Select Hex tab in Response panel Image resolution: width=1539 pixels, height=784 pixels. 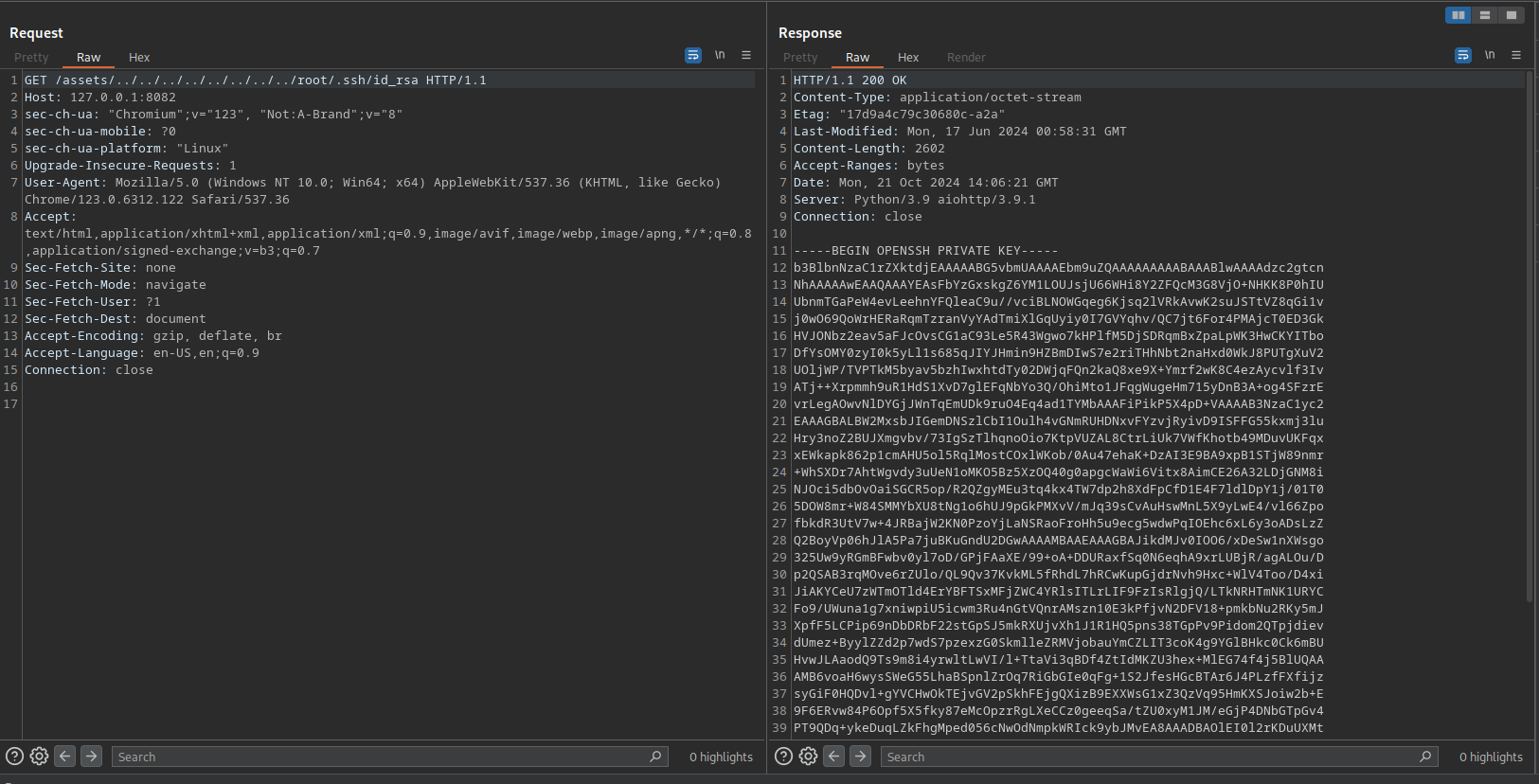pyautogui.click(x=908, y=58)
